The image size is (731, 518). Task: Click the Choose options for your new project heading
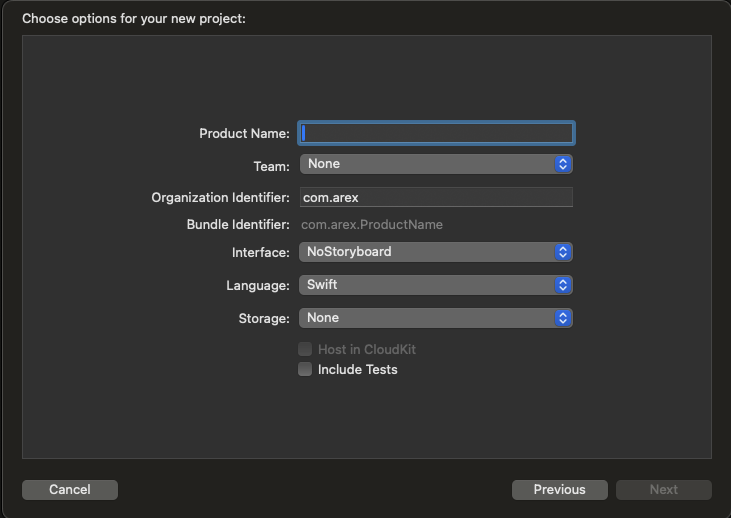point(134,19)
